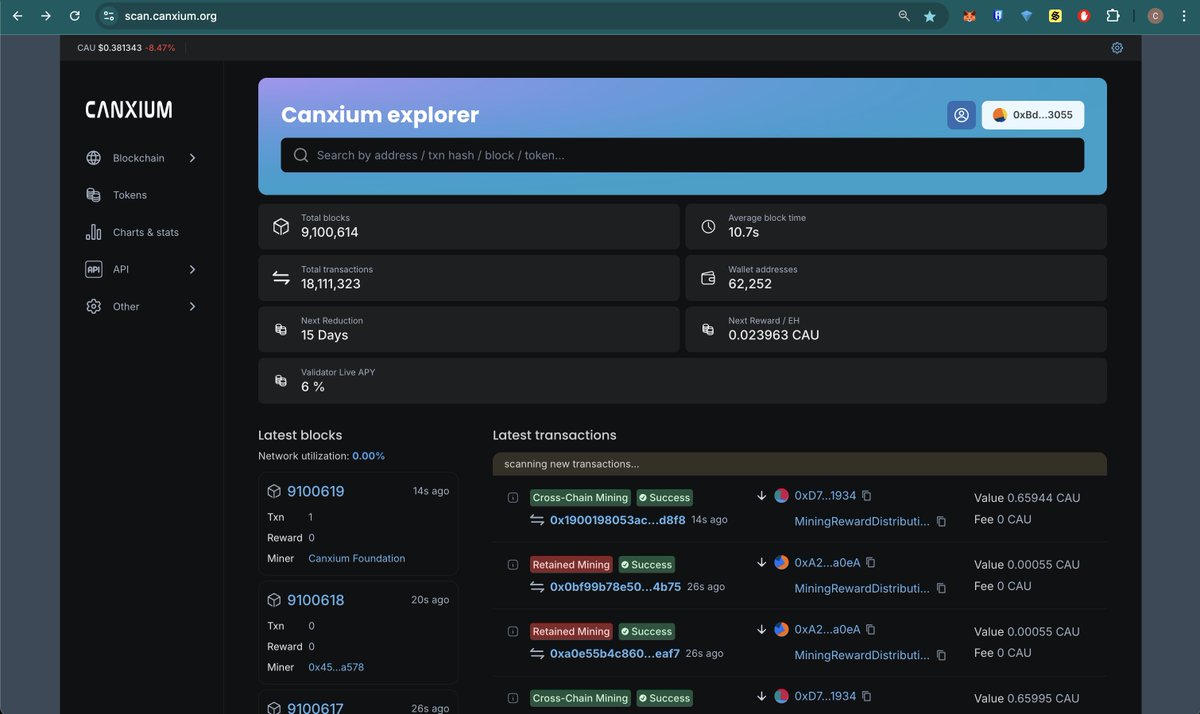Click the Canxium logo
The image size is (1200, 714).
128,110
